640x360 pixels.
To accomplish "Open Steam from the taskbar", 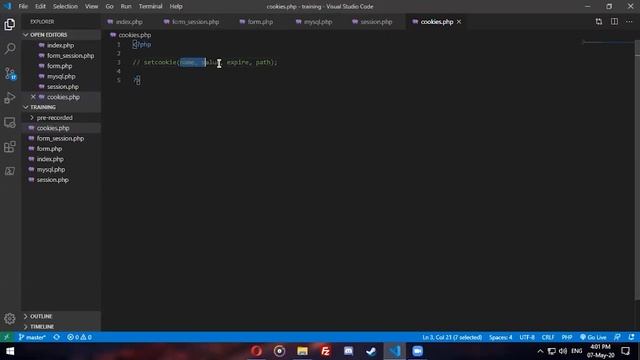I will pos(371,351).
